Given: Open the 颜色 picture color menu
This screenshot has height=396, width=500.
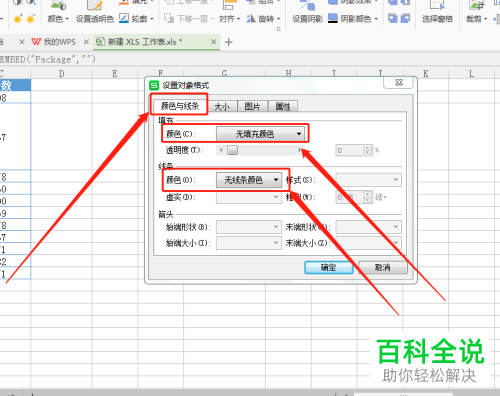Looking at the screenshot, I should [58, 19].
